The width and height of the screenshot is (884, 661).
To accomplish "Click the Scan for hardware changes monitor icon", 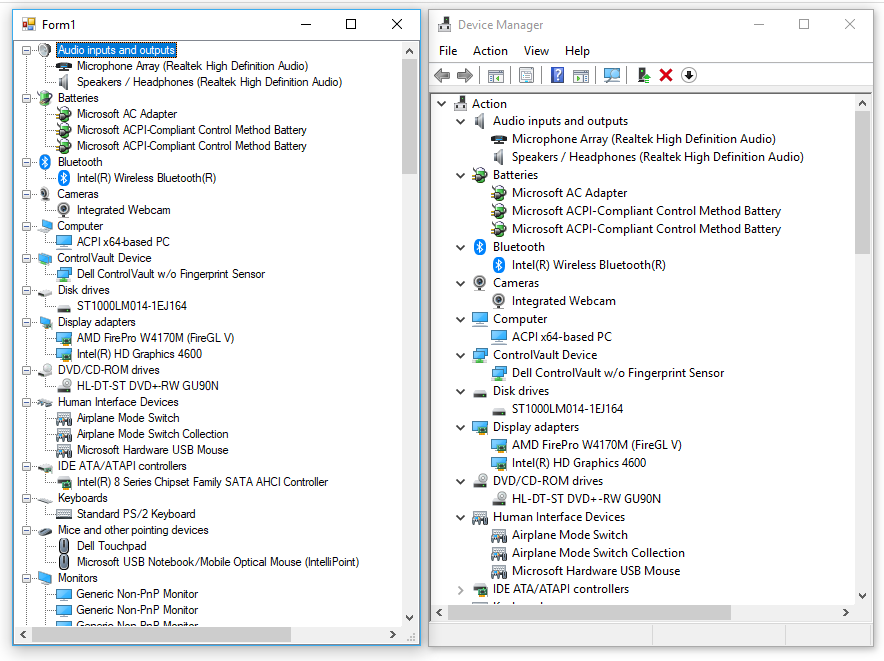I will [x=612, y=75].
